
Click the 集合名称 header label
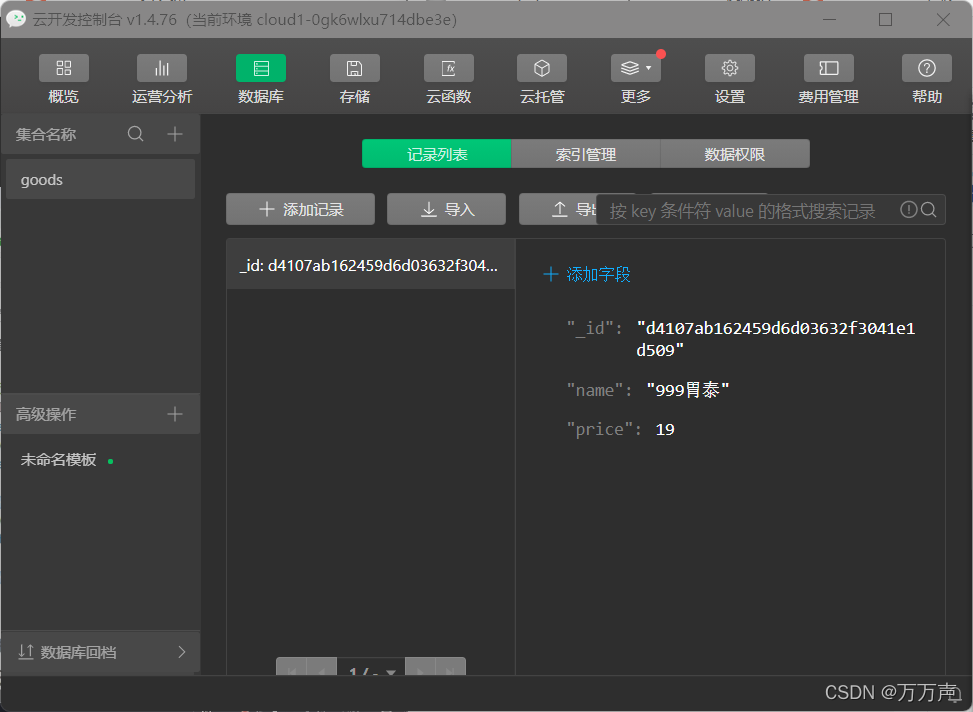point(46,134)
